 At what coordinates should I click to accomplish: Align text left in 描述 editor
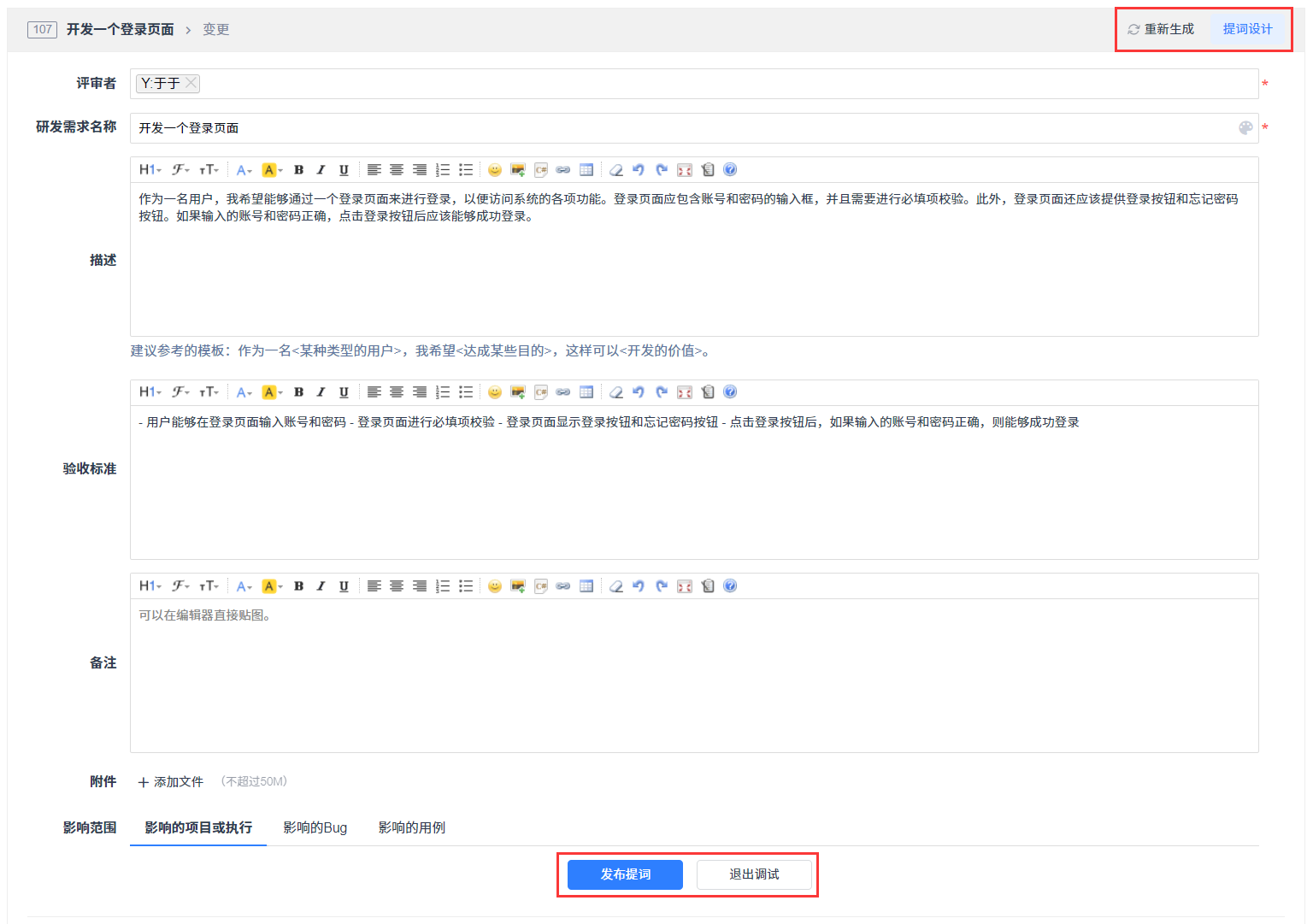[x=374, y=170]
